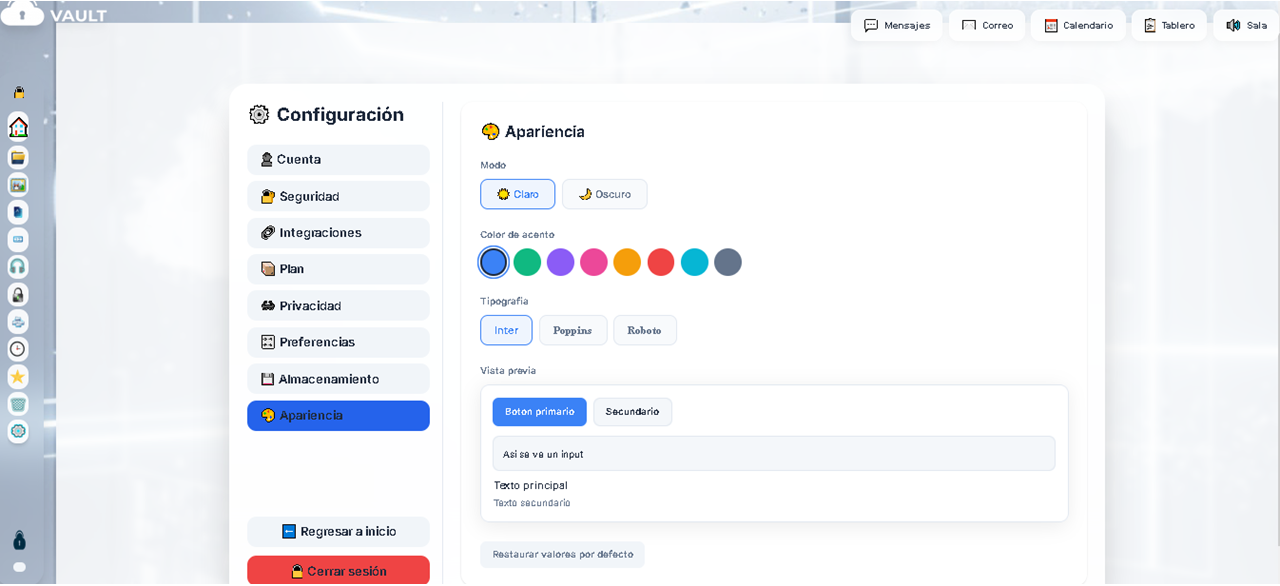Pick the purple accent color
1280x586 pixels.
click(561, 262)
